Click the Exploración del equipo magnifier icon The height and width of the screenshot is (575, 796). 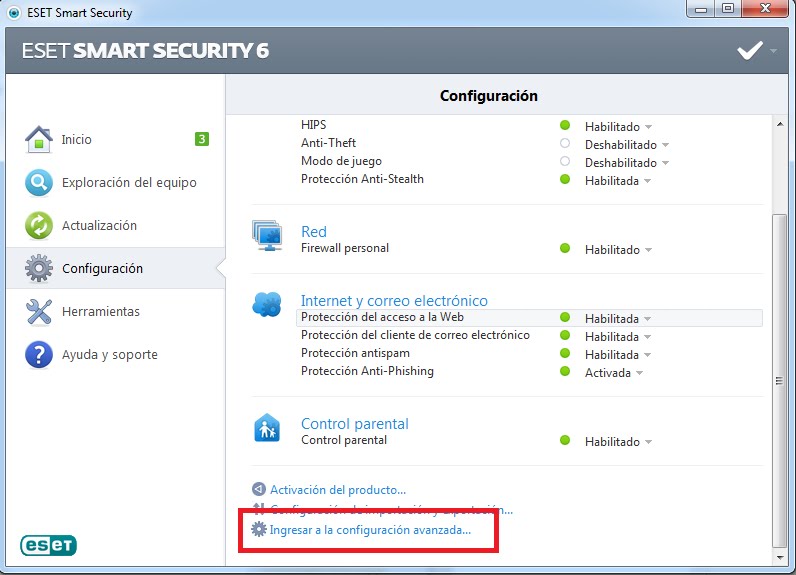(x=38, y=183)
